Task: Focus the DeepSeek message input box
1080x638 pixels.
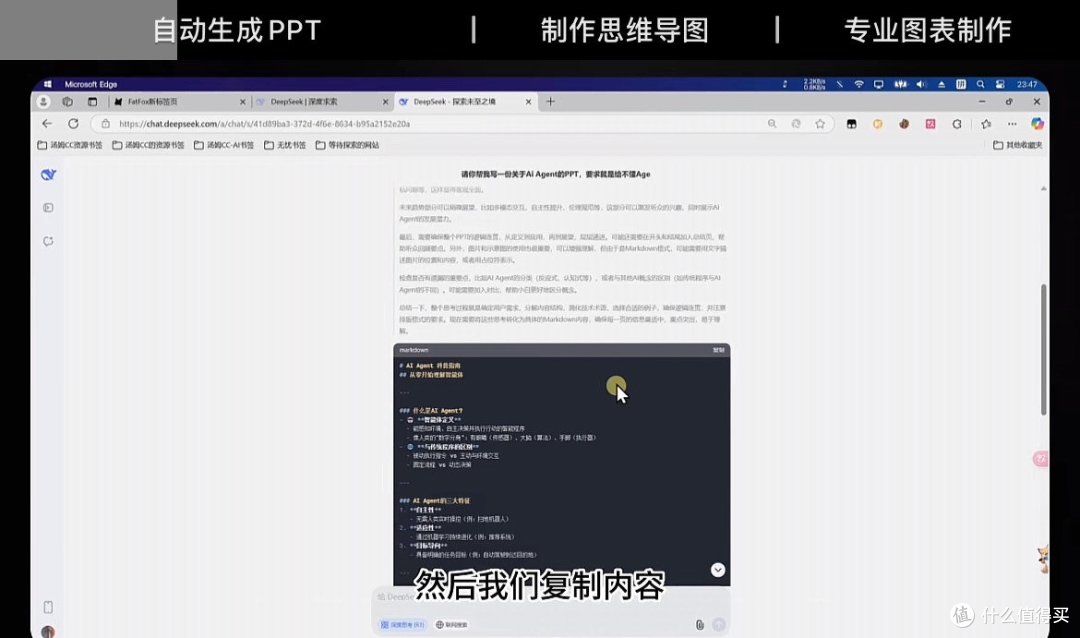Action: point(551,597)
